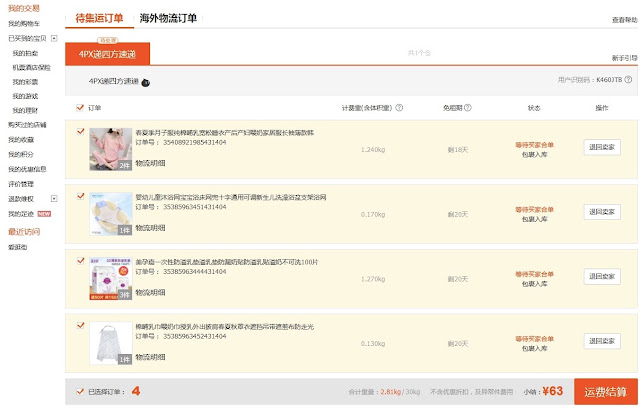
Task: Open 我的积分 in the sidebar
Action: tap(21, 154)
